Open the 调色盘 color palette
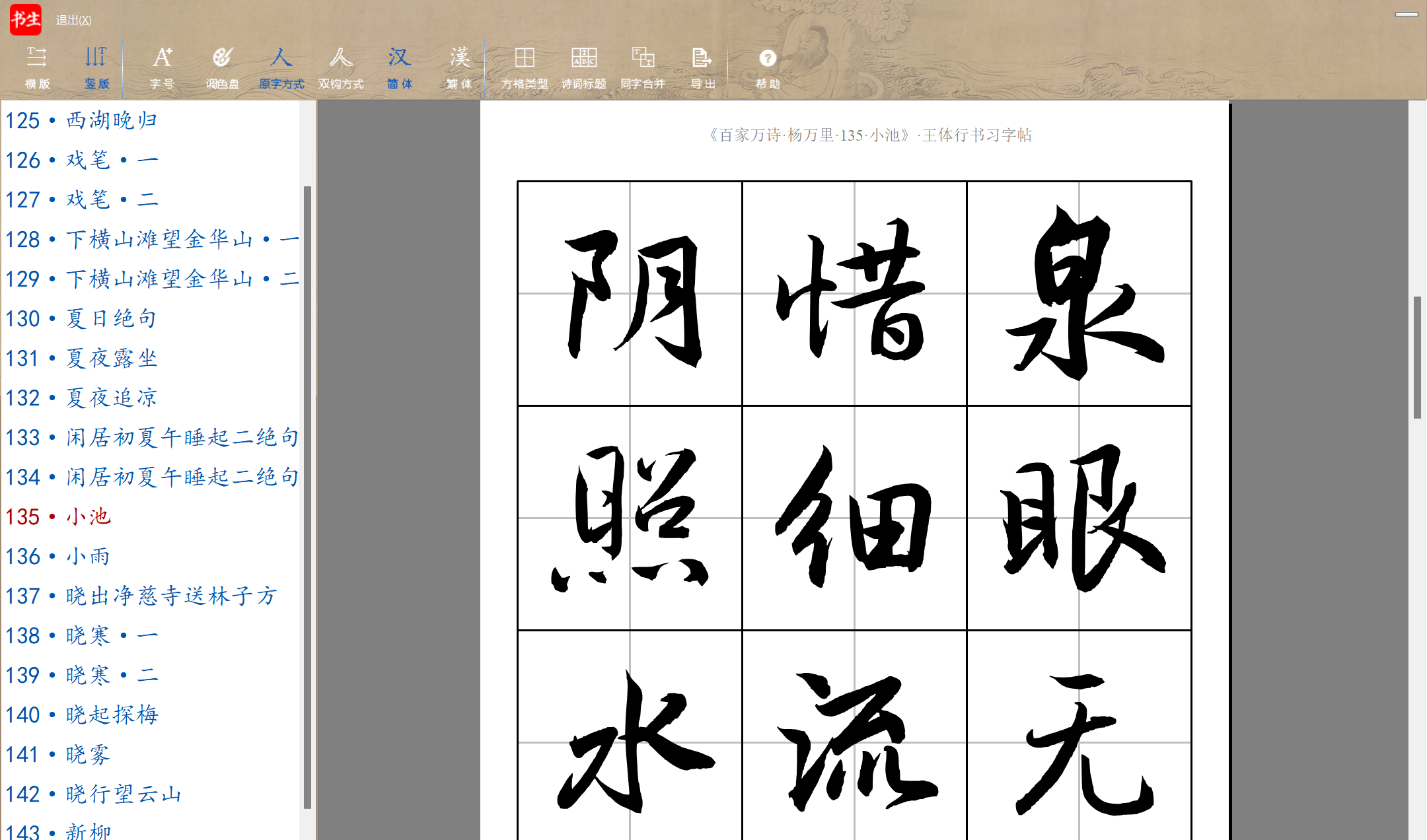 coord(222,67)
